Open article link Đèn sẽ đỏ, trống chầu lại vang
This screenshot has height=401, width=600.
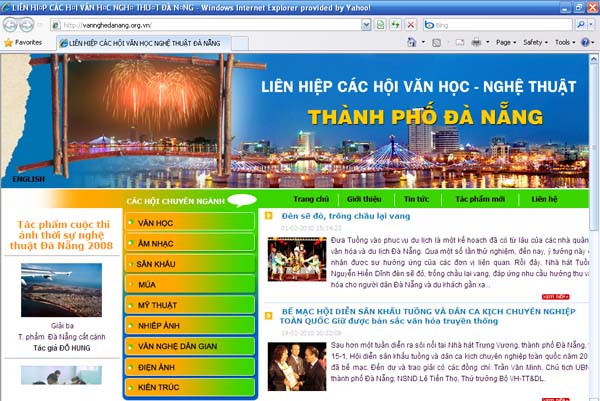(331, 216)
